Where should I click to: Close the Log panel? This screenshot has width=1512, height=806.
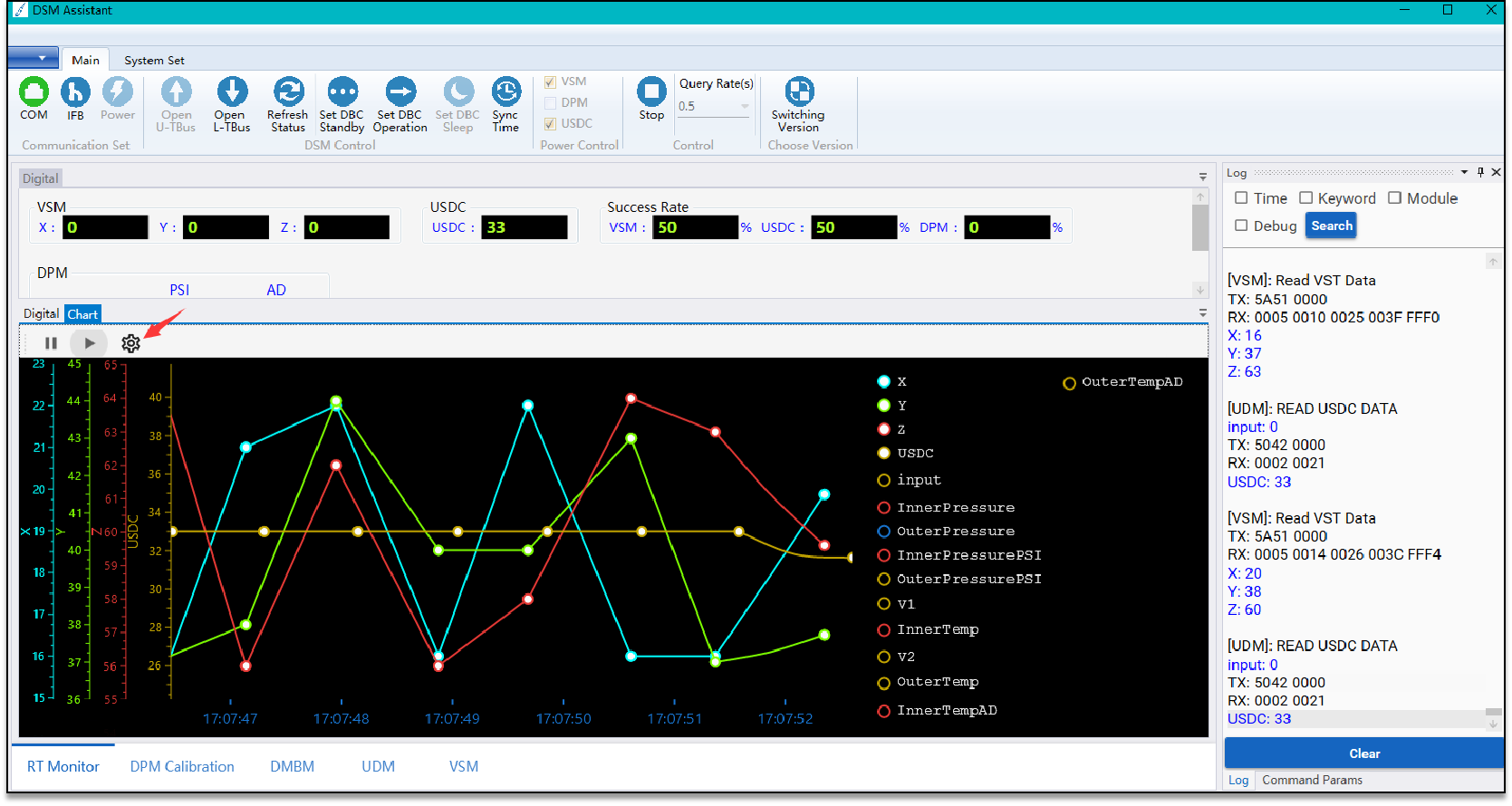(x=1496, y=172)
